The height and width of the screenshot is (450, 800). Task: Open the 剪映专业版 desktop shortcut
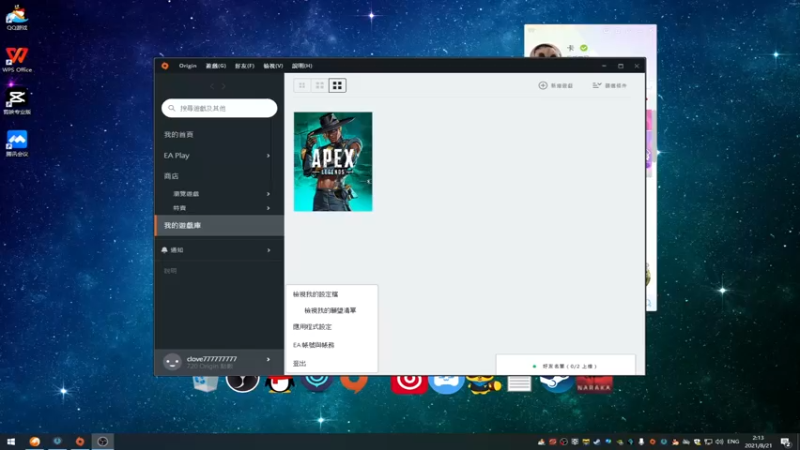[17, 101]
